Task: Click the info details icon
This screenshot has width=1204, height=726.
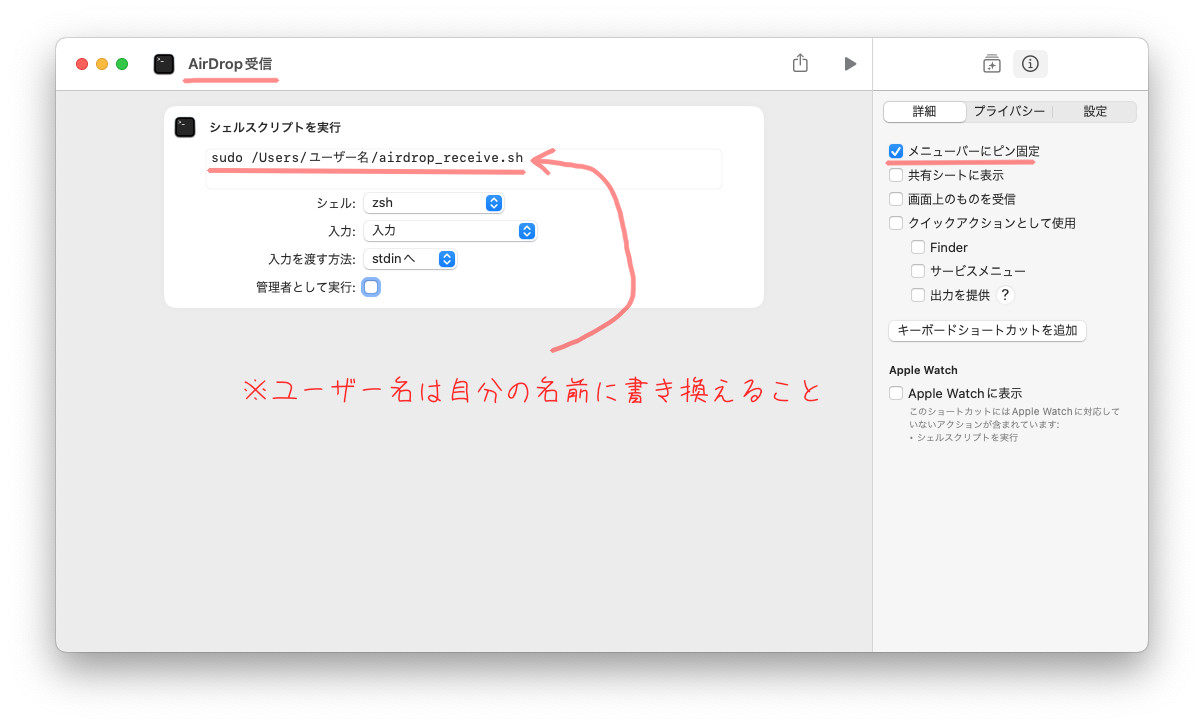Action: (1030, 64)
